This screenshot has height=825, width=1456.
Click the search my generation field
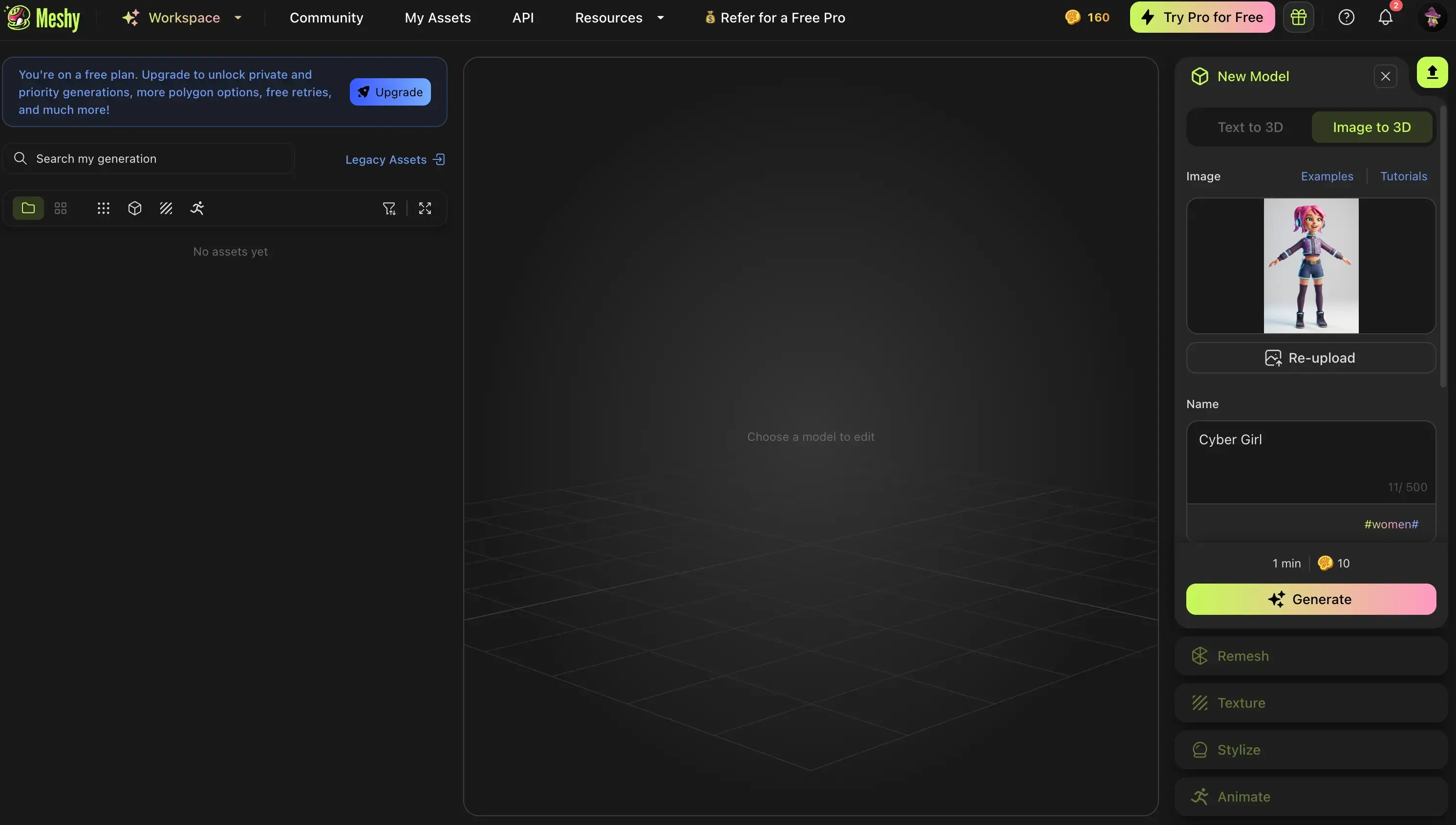(147, 158)
